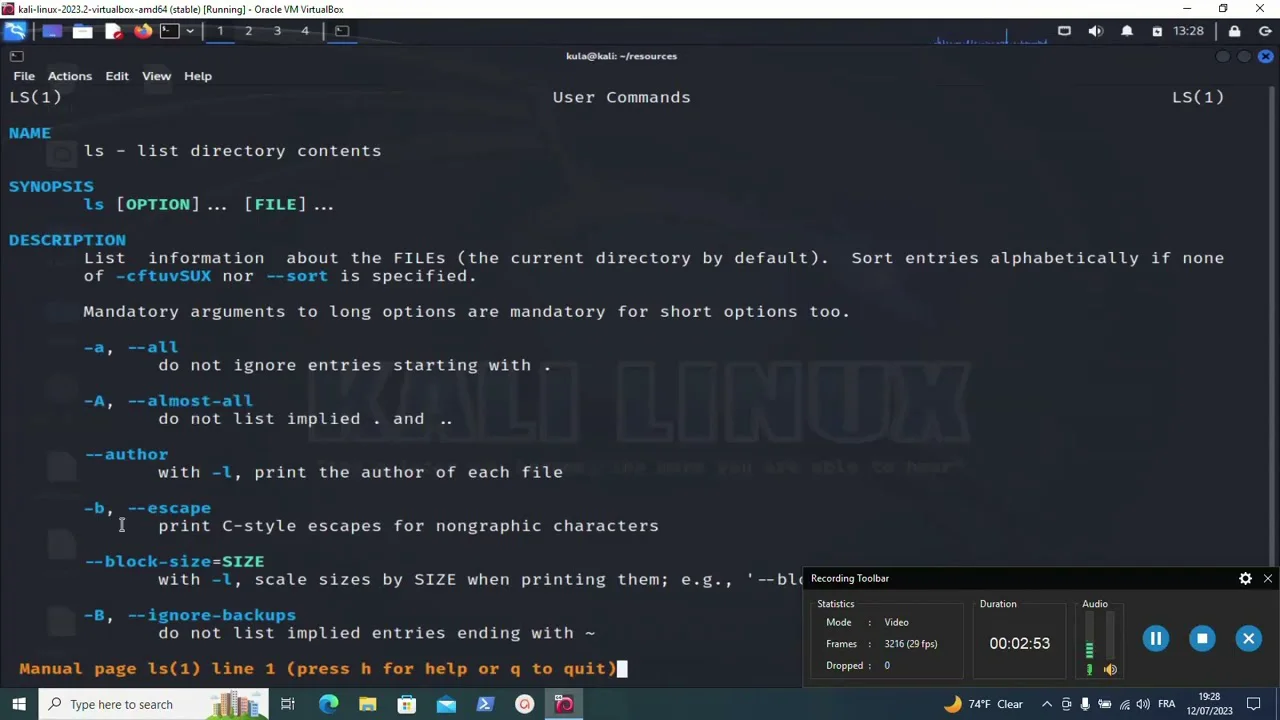Screen dimensions: 1280x720
Task: Minimize the Kali terminal window
Action: click(x=1222, y=56)
